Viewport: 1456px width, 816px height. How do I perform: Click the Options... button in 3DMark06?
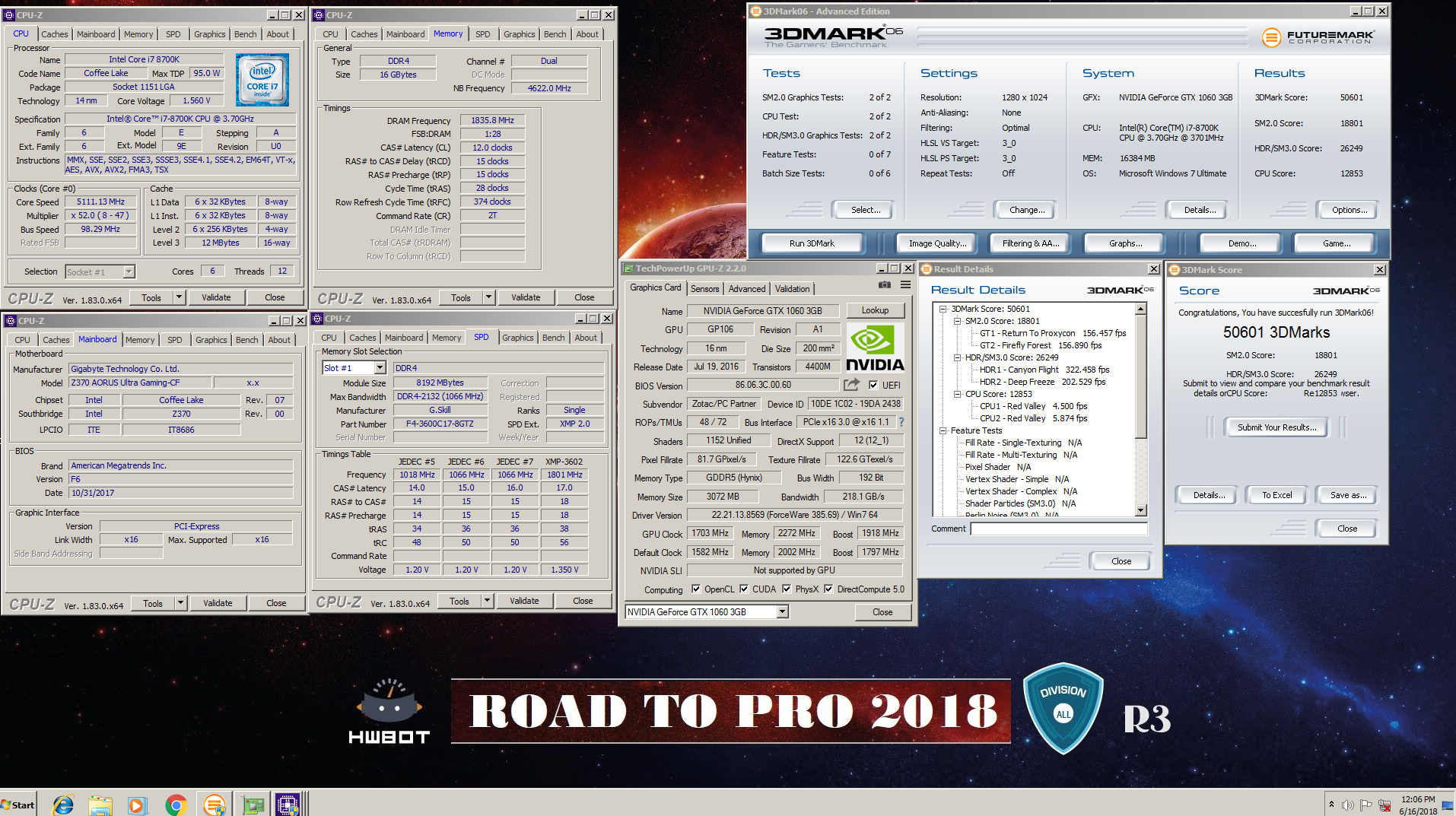(x=1349, y=210)
